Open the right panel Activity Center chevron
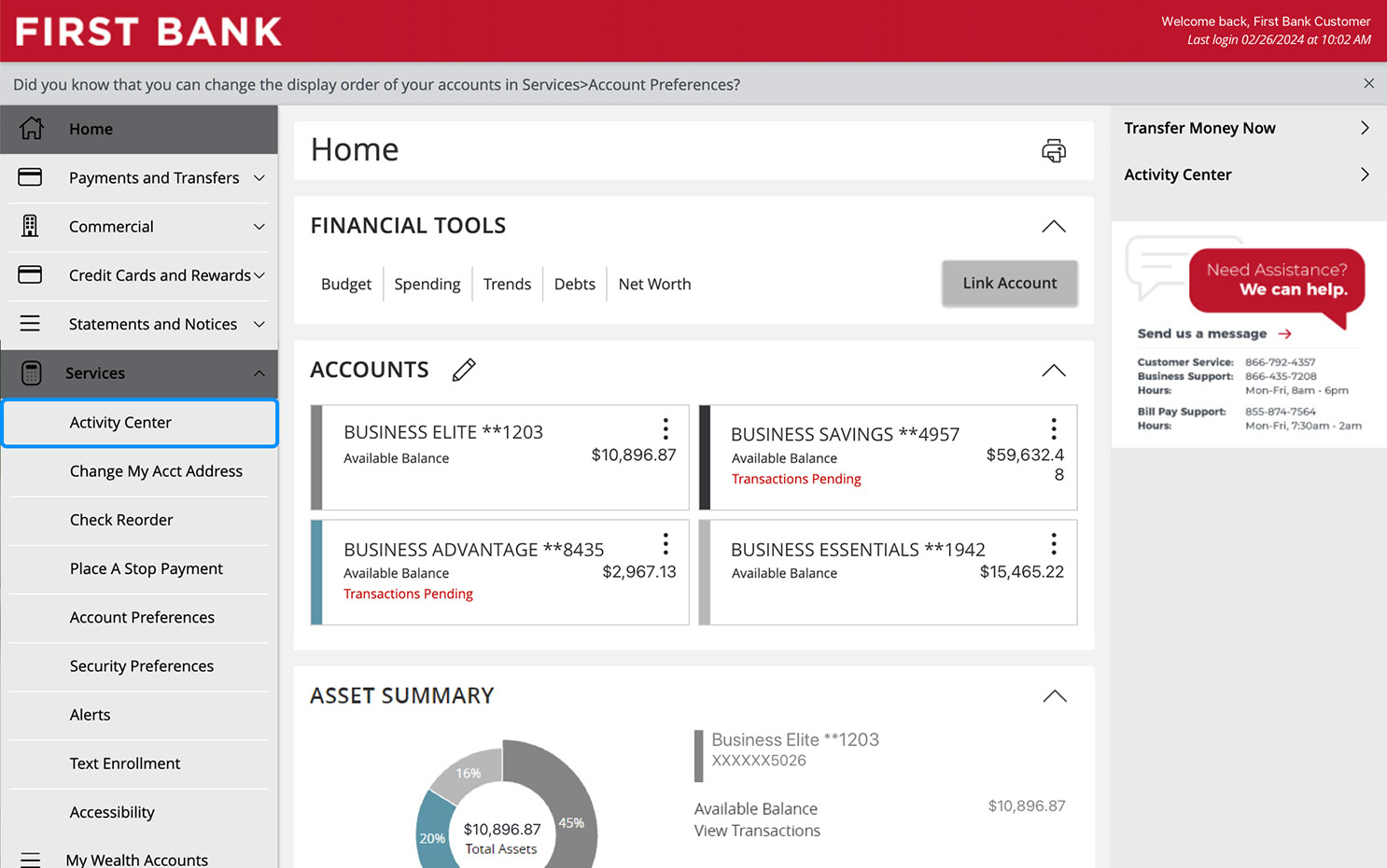 (x=1365, y=175)
